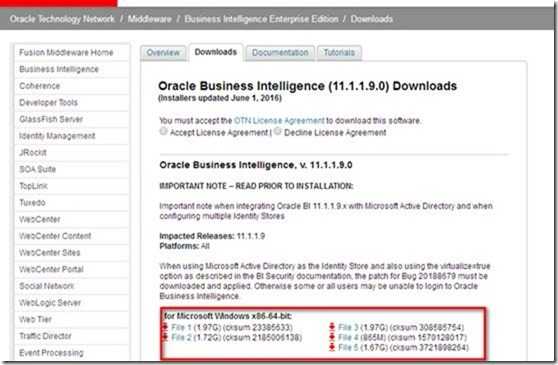Select WebCenter Portal in the sidebar

click(x=51, y=269)
